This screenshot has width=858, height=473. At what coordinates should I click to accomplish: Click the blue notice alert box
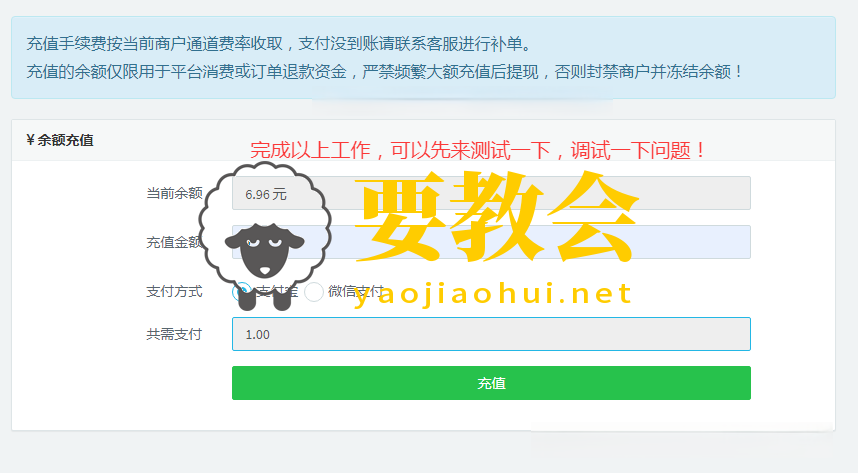[x=424, y=57]
